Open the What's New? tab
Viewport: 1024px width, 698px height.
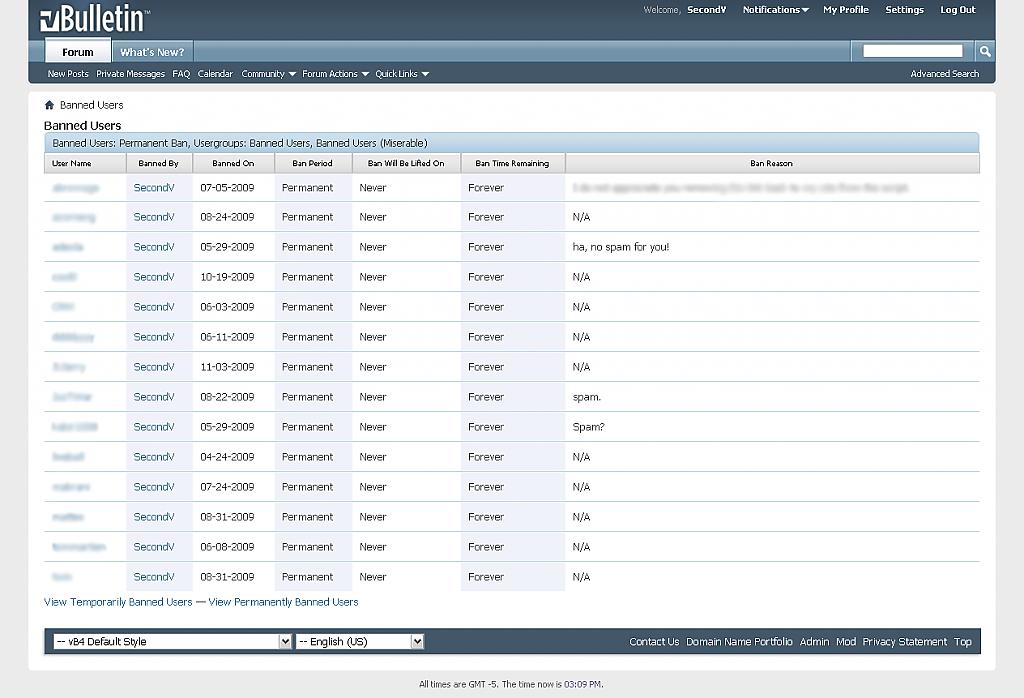(x=152, y=52)
